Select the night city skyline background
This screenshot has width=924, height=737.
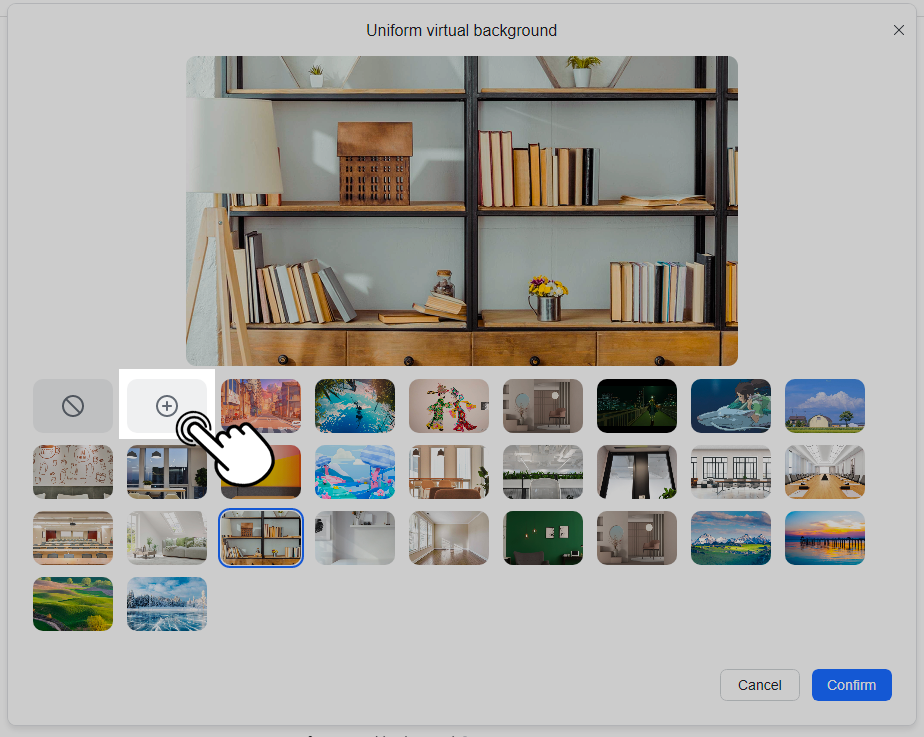tap(637, 406)
